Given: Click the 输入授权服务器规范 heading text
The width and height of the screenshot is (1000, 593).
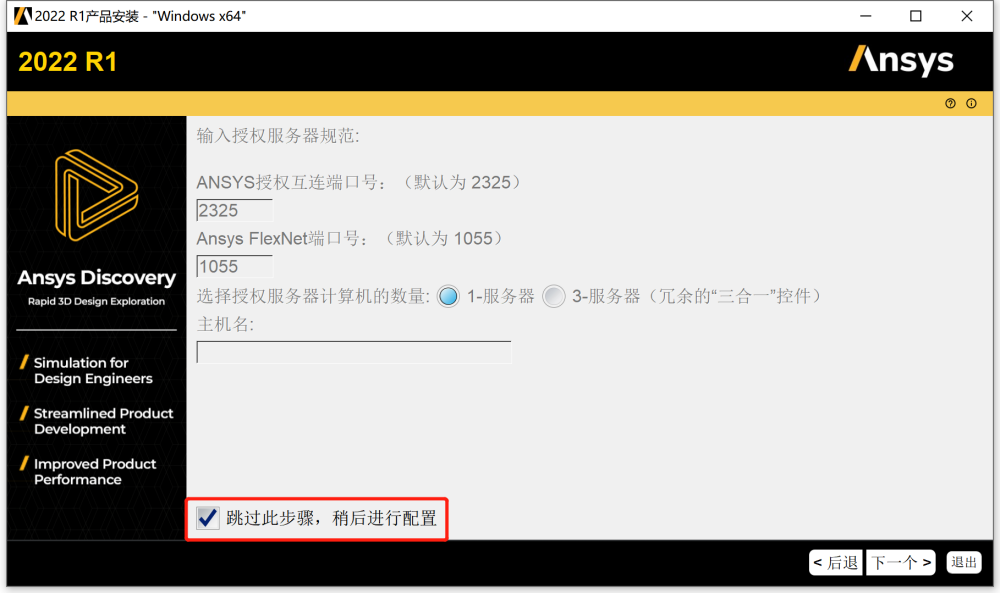Looking at the screenshot, I should [x=278, y=136].
